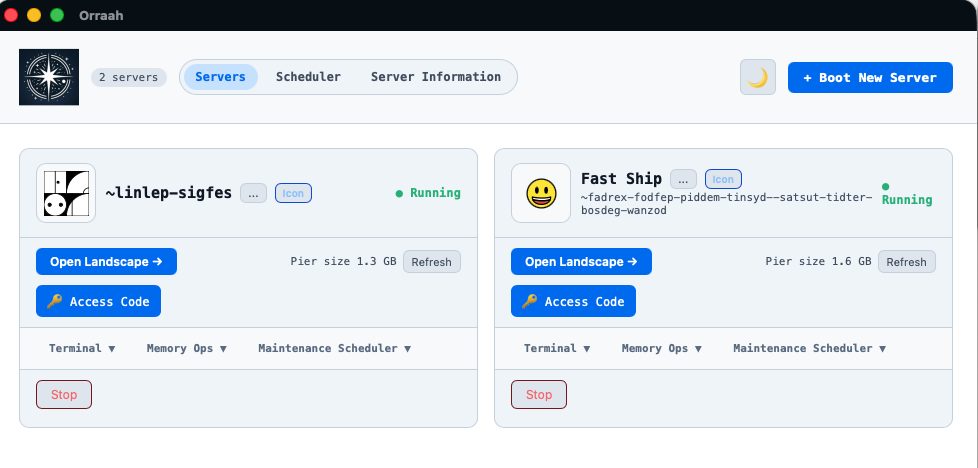Viewport: 978px width, 468px height.
Task: Toggle dark mode with moon icon
Action: point(758,77)
